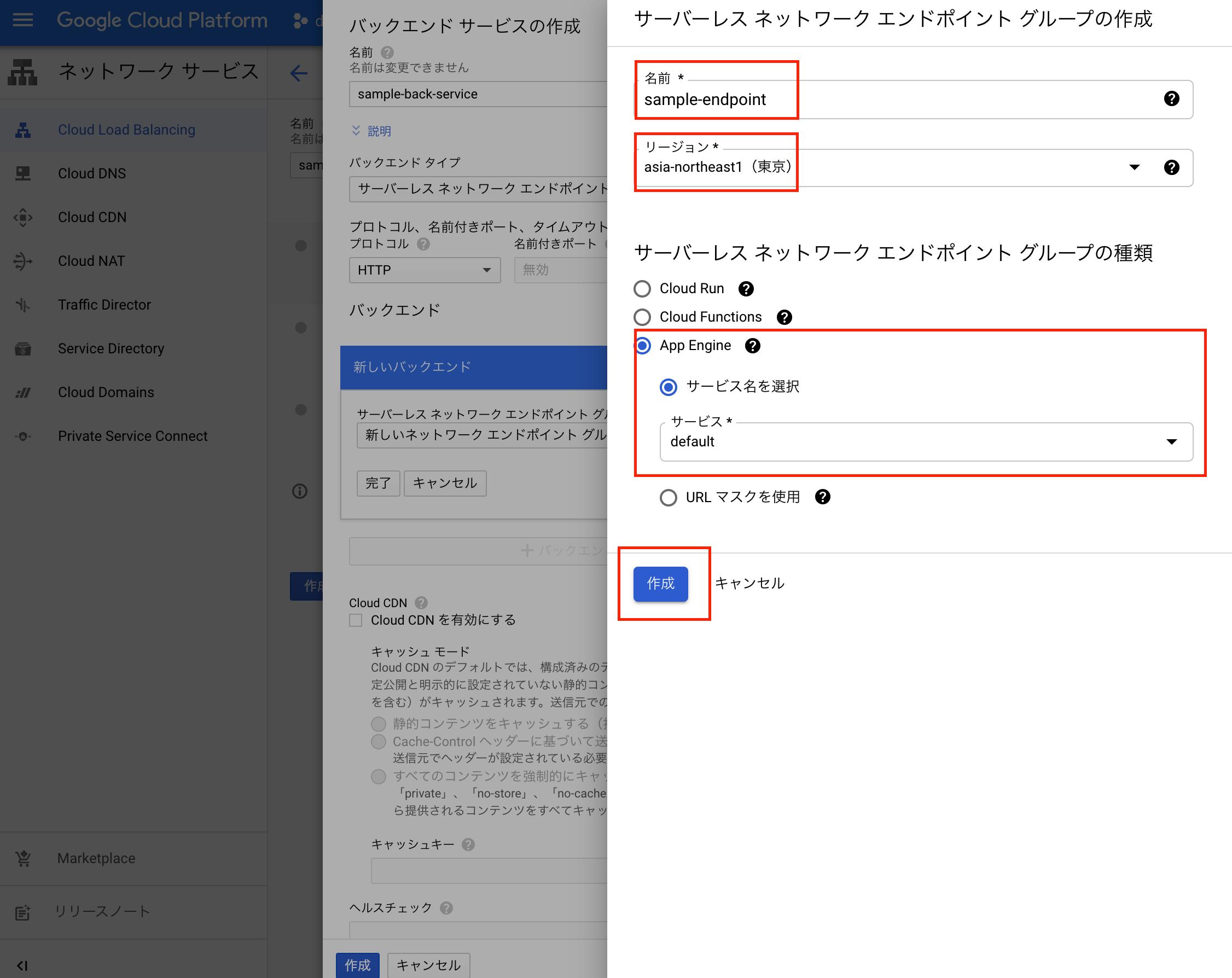Image resolution: width=1232 pixels, height=978 pixels.
Task: Click the App Engine help question mark
Action: click(x=753, y=346)
